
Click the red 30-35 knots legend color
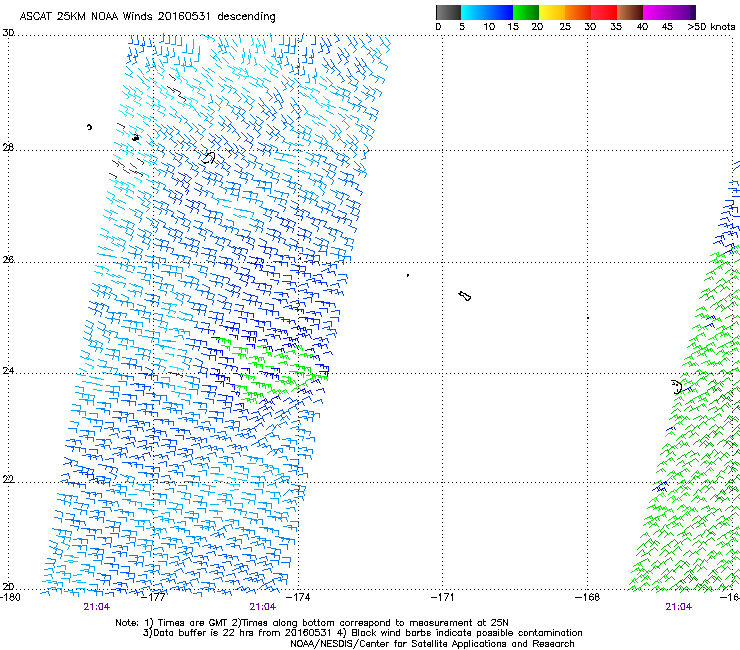[x=604, y=12]
